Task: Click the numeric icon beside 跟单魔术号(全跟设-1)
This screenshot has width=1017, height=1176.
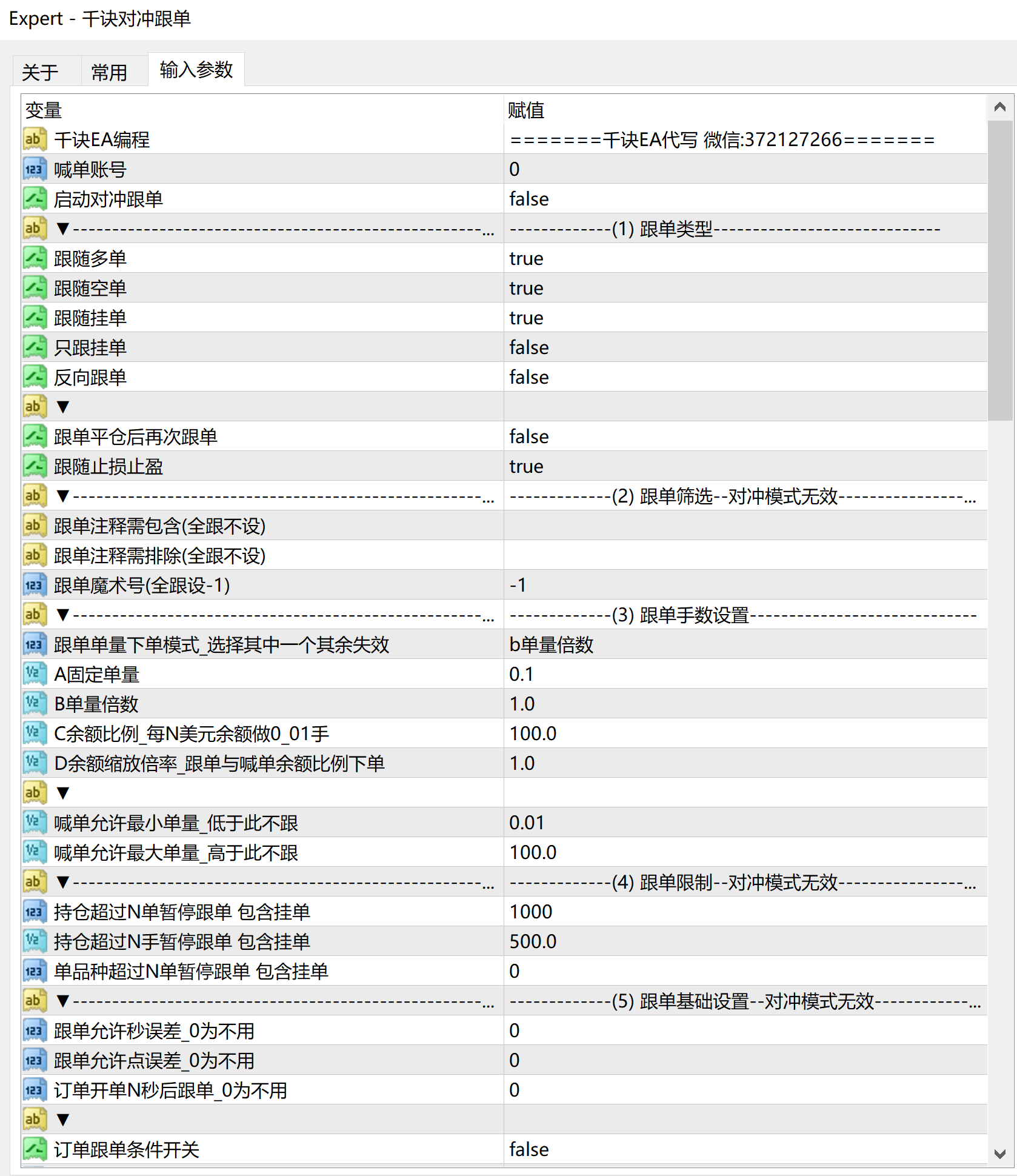Action: (35, 584)
